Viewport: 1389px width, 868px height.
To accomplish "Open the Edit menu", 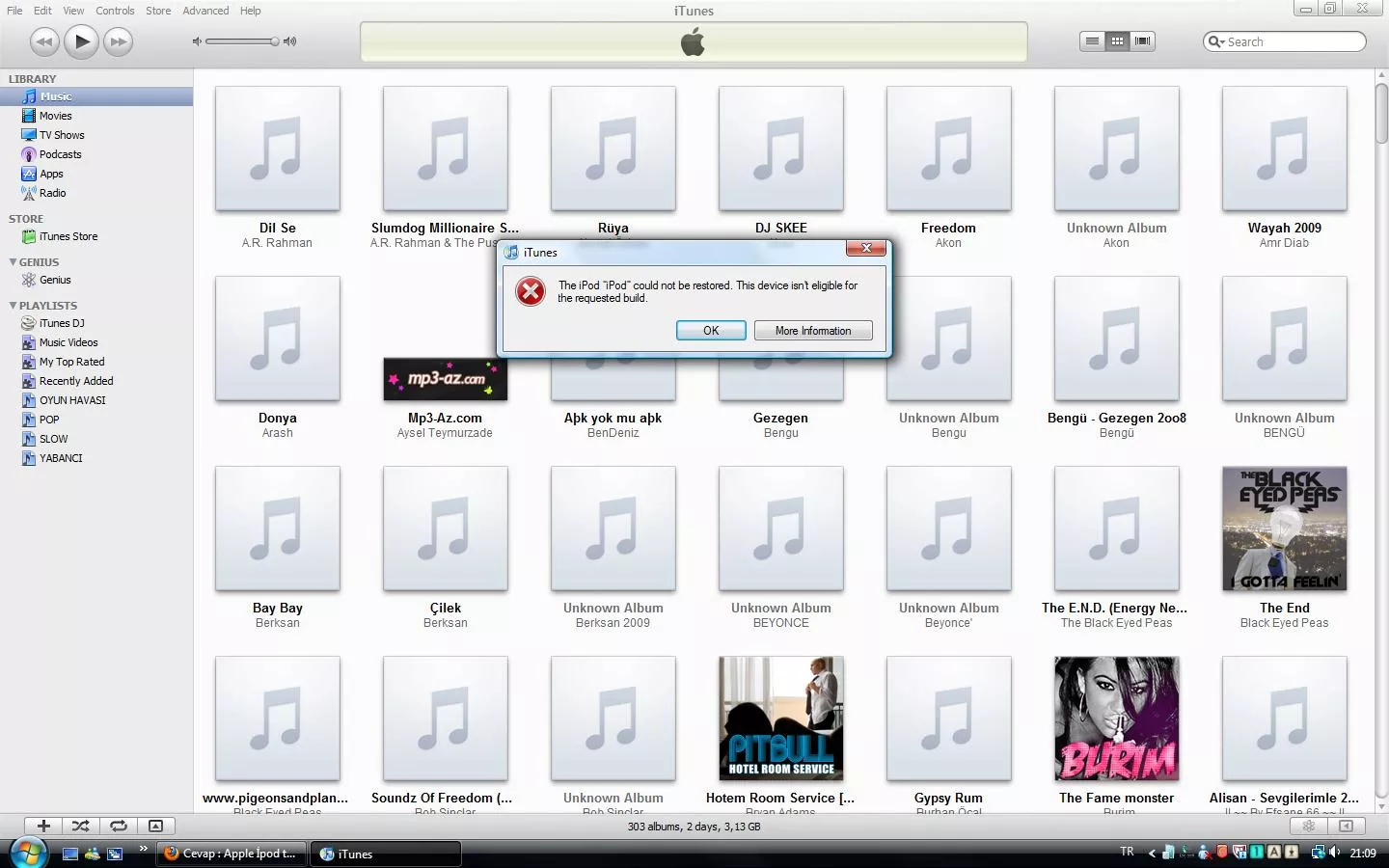I will pyautogui.click(x=42, y=11).
